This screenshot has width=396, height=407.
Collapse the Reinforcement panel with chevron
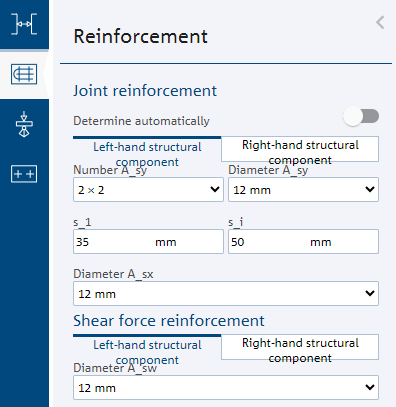pos(380,23)
